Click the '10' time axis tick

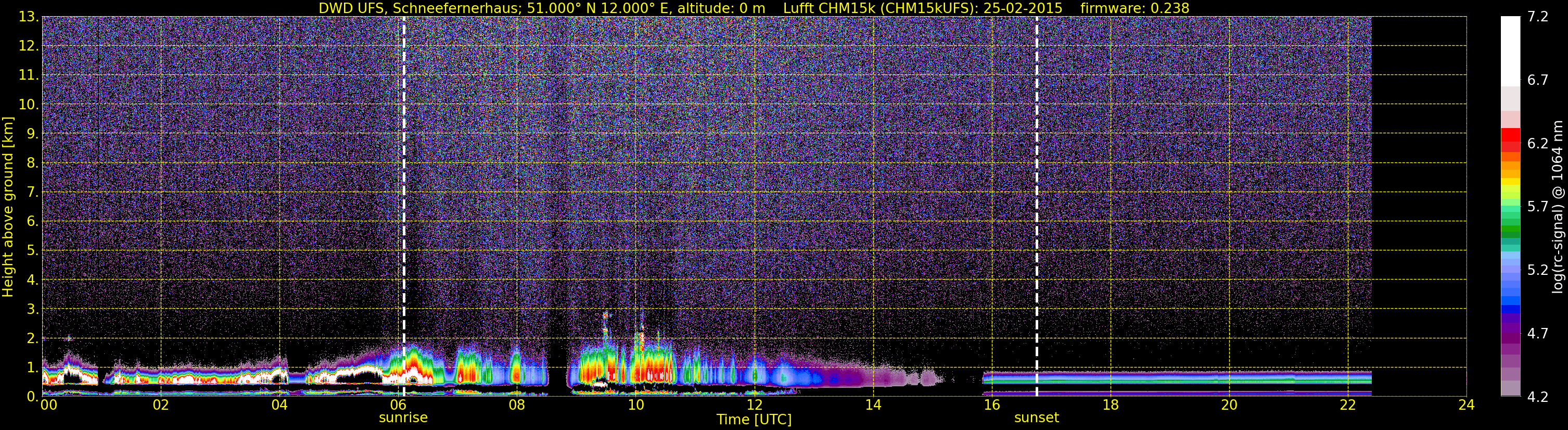(635, 405)
